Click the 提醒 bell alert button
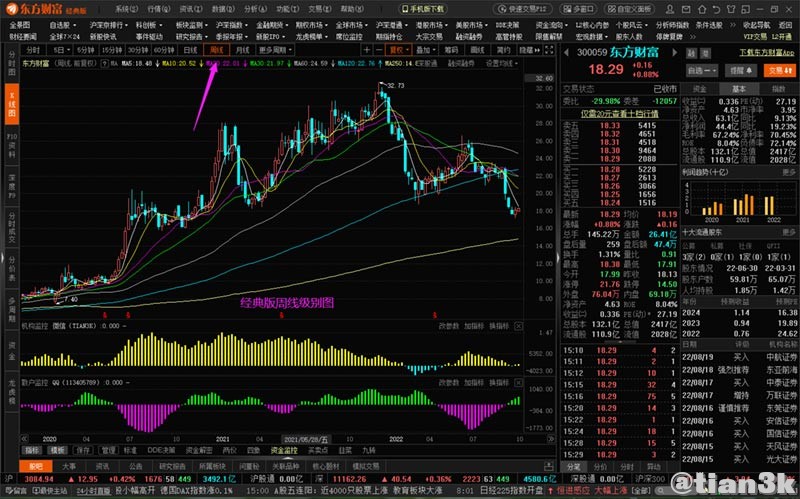The width and height of the screenshot is (800, 499). [x=741, y=70]
